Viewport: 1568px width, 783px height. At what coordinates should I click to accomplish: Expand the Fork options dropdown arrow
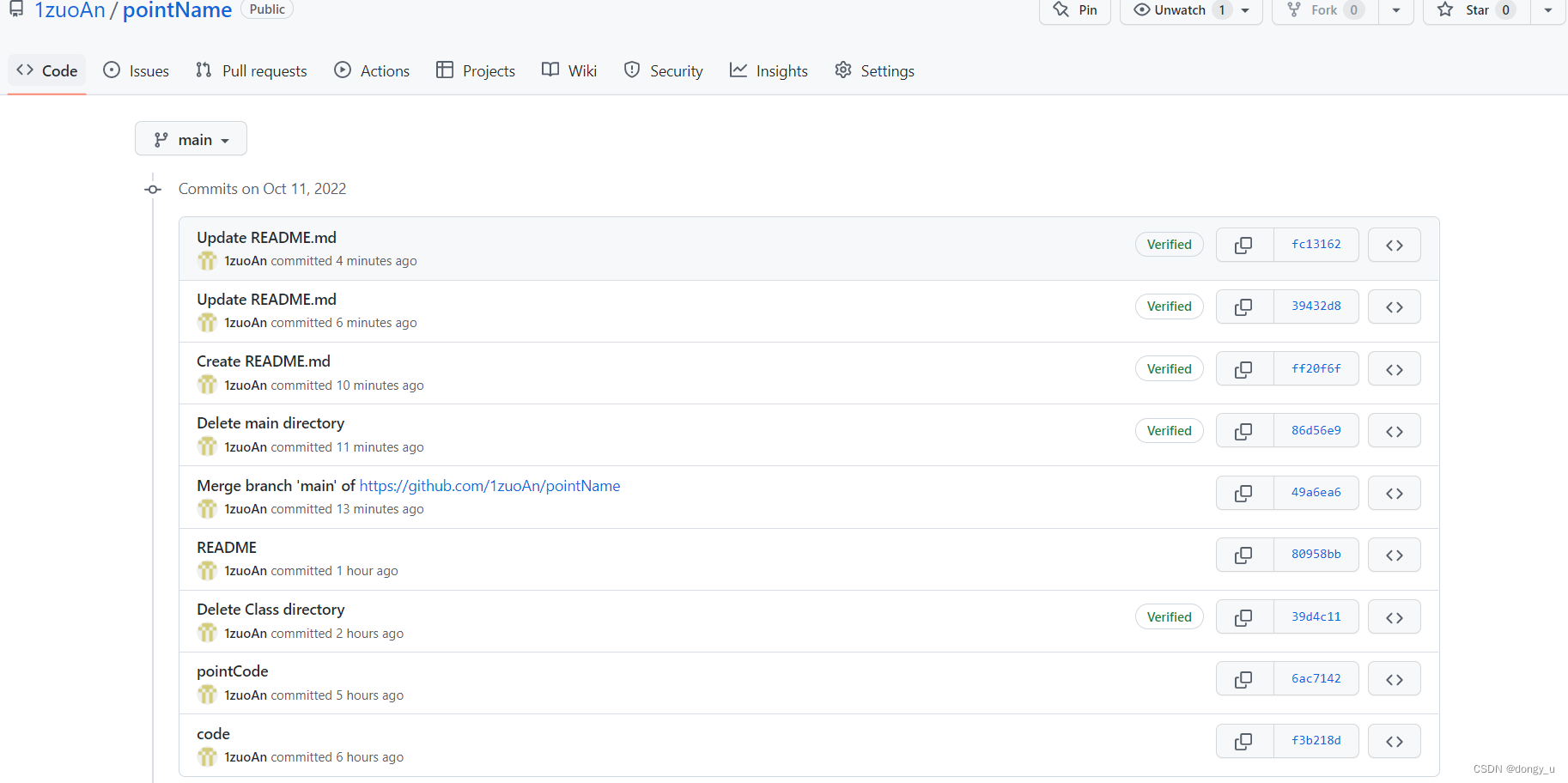coord(1396,10)
